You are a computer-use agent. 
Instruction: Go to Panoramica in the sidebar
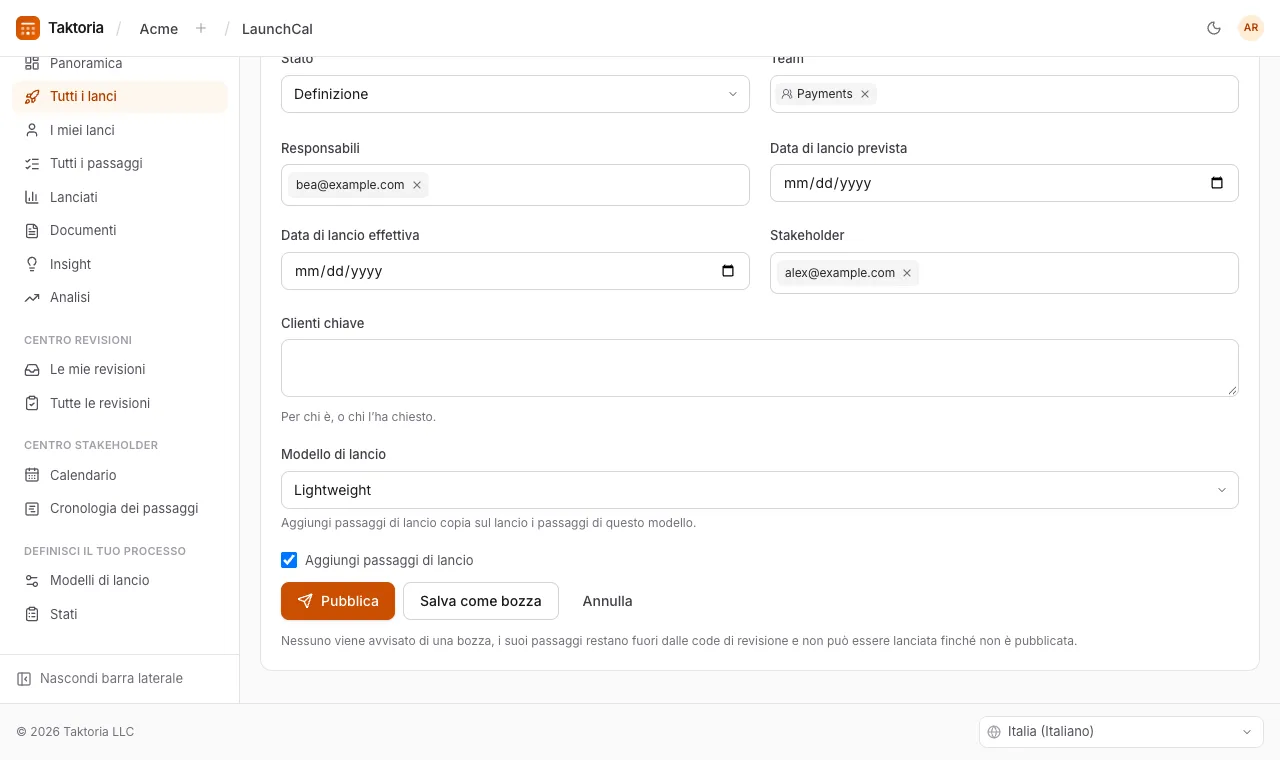point(120,63)
